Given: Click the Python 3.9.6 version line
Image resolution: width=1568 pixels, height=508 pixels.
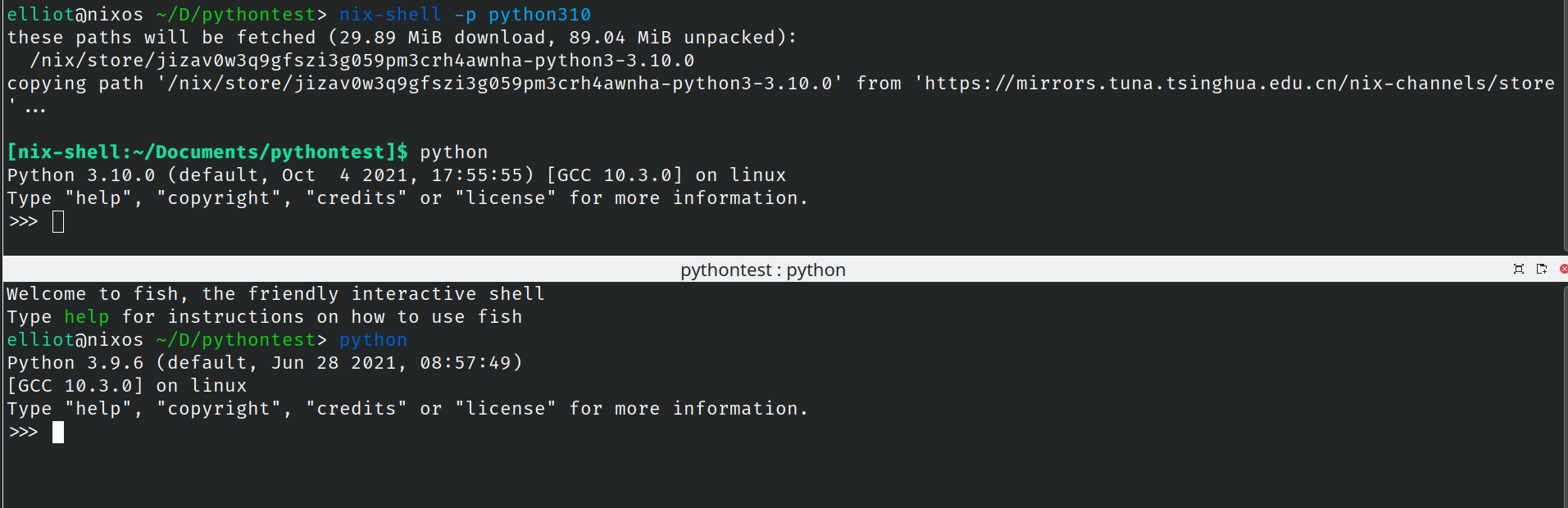Looking at the screenshot, I should pyautogui.click(x=265, y=363).
